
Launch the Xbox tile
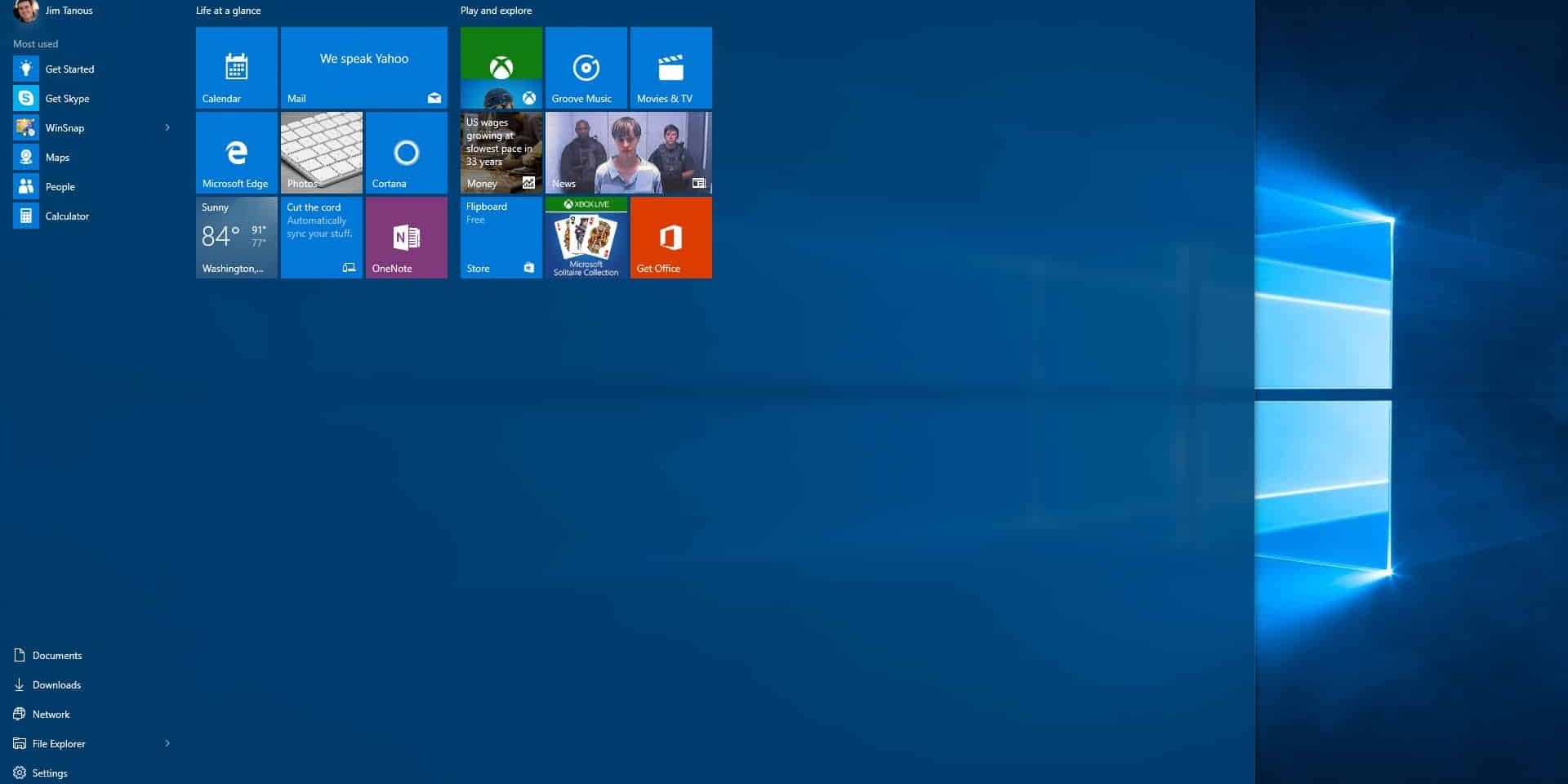click(x=501, y=68)
